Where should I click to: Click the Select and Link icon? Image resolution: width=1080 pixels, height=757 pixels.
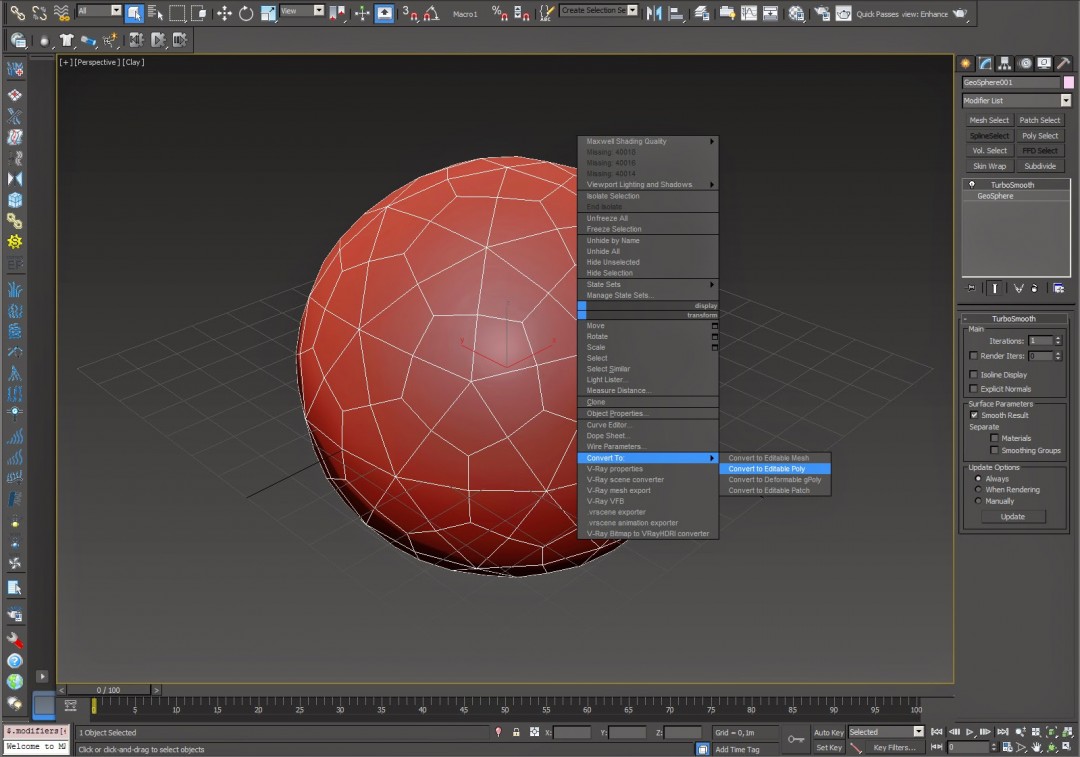point(18,13)
